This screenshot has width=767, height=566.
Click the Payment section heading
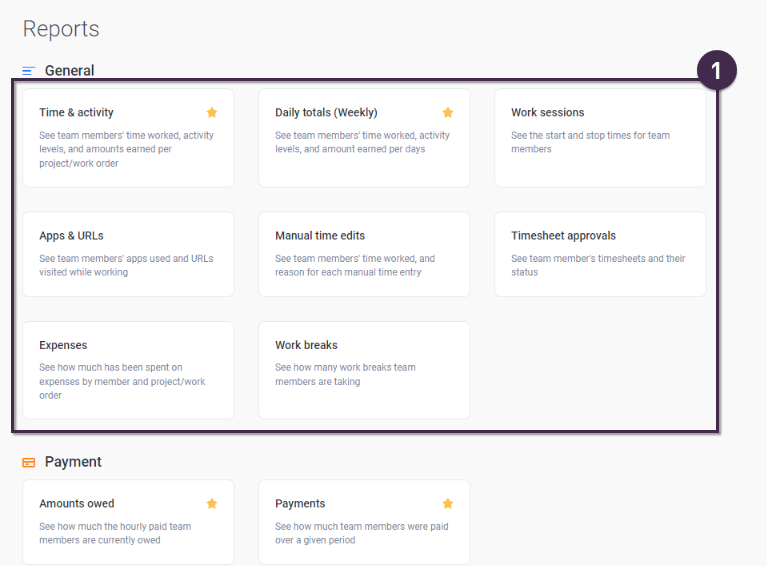pyautogui.click(x=73, y=462)
